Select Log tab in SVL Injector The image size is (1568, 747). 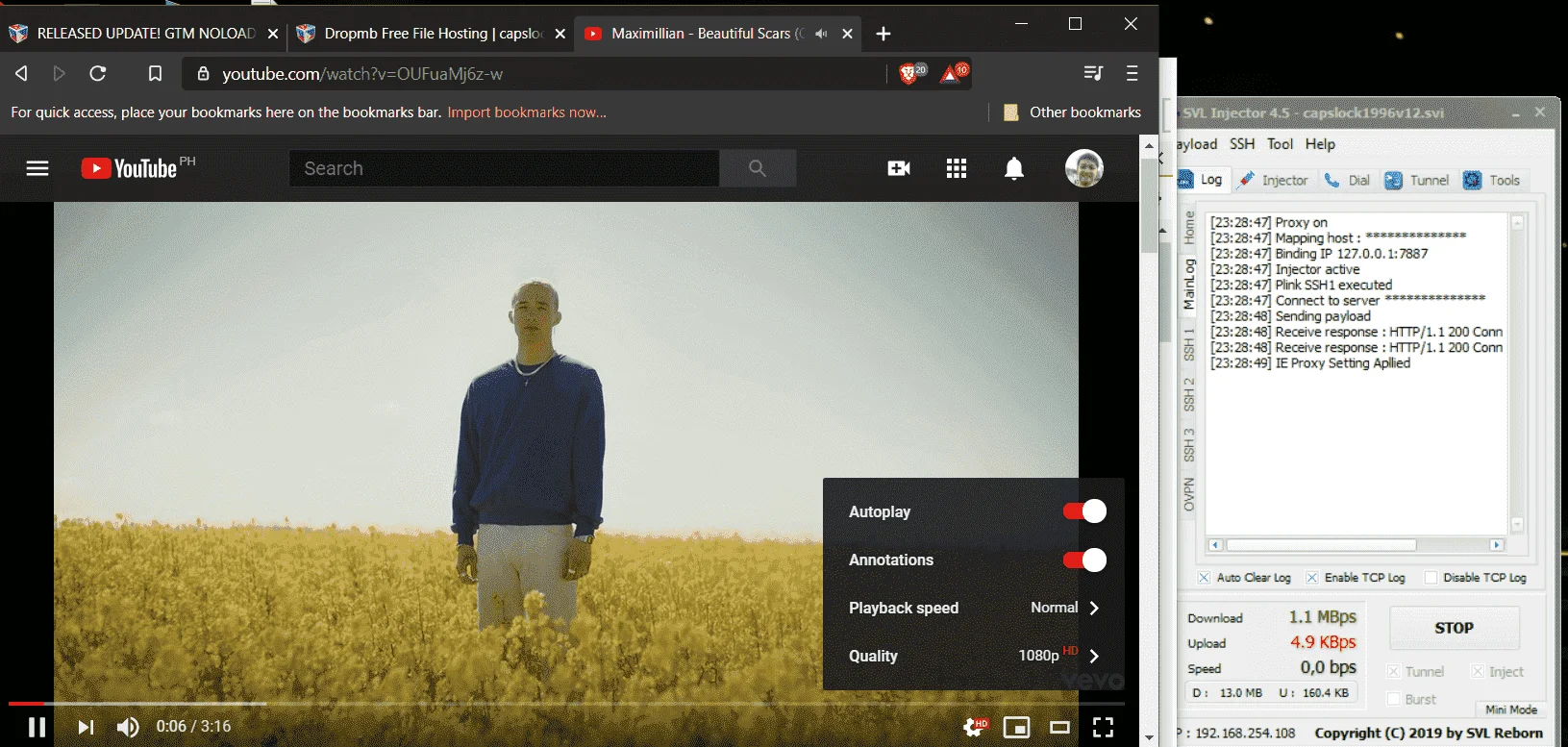[x=1202, y=179]
